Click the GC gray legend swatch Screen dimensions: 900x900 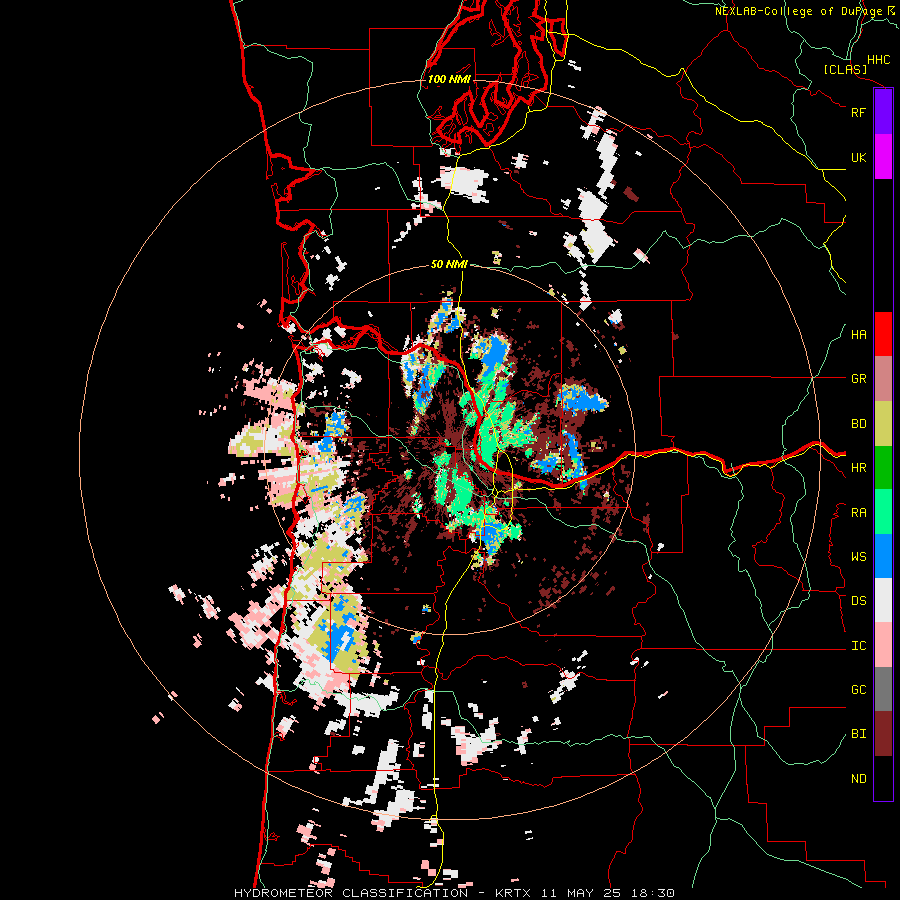(883, 689)
